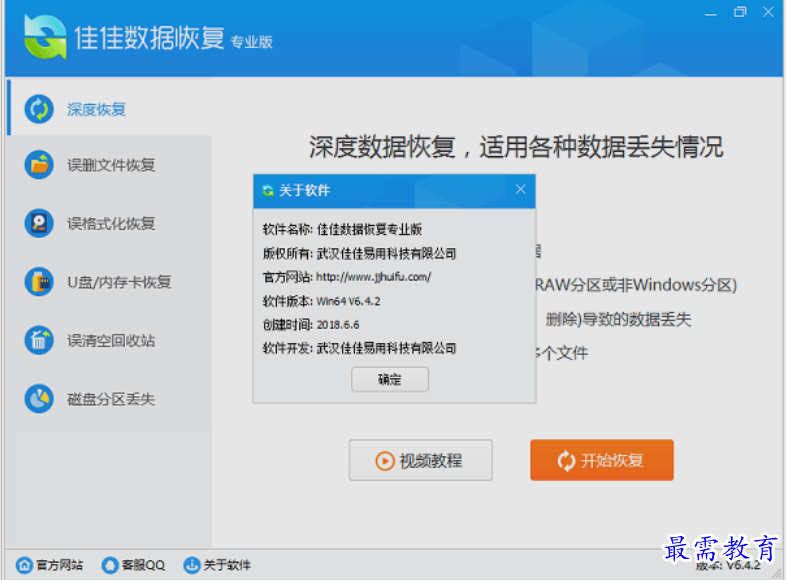Click the QQ bell icon beside 客服QQ

[110, 565]
